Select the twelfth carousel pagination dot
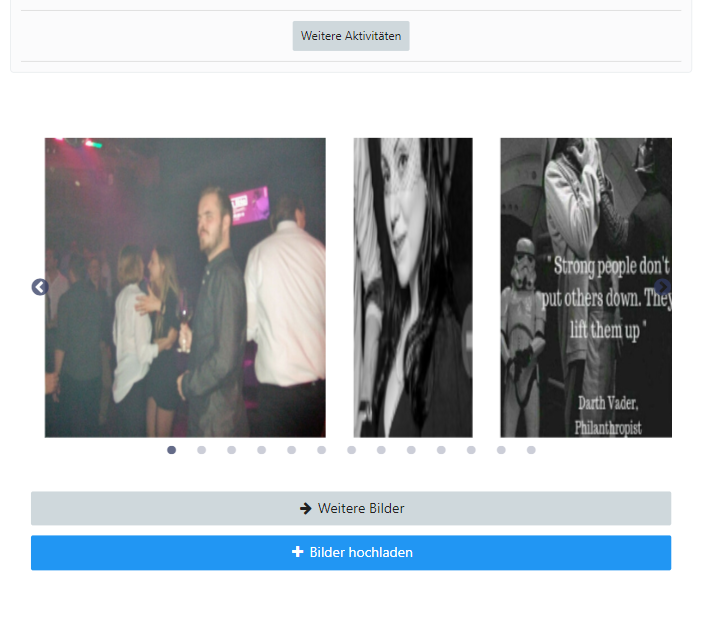Image resolution: width=703 pixels, height=617 pixels. pos(501,450)
